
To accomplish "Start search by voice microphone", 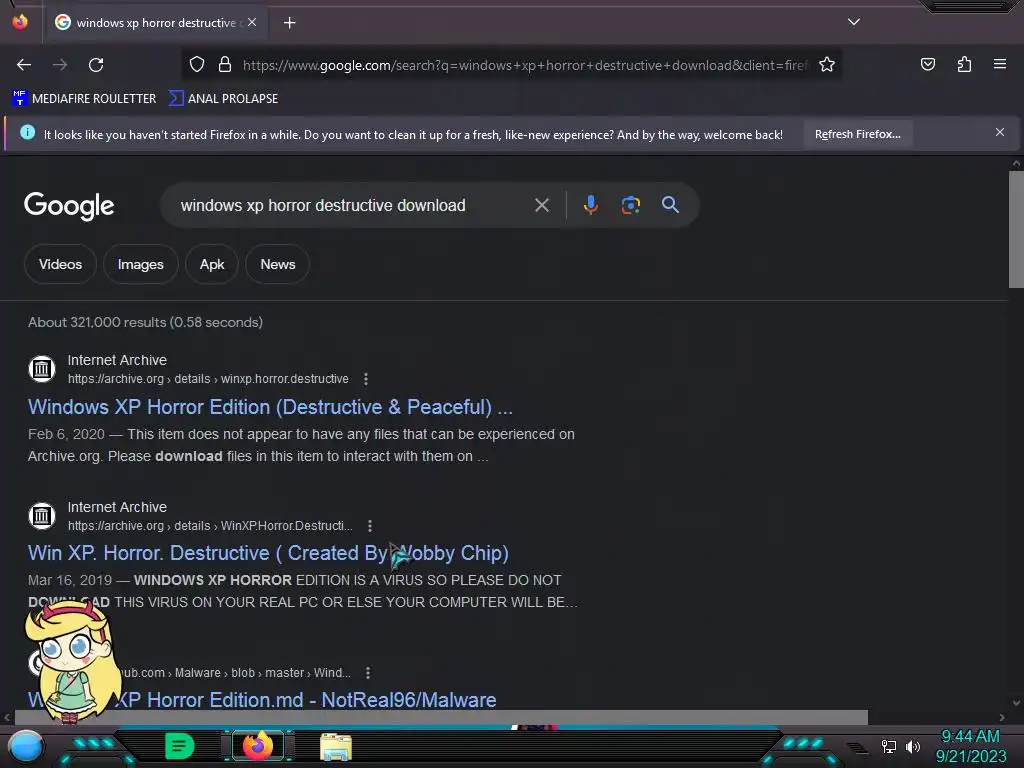I will click(x=590, y=205).
